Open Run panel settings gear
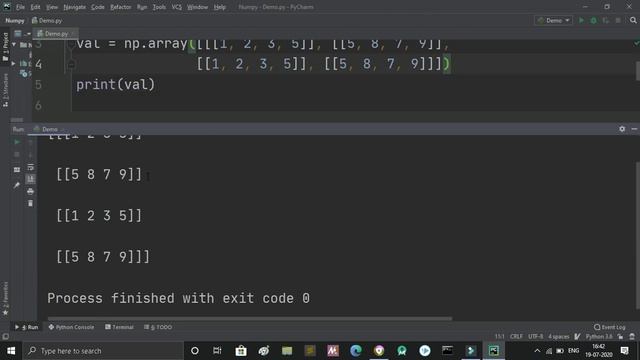 pos(622,129)
